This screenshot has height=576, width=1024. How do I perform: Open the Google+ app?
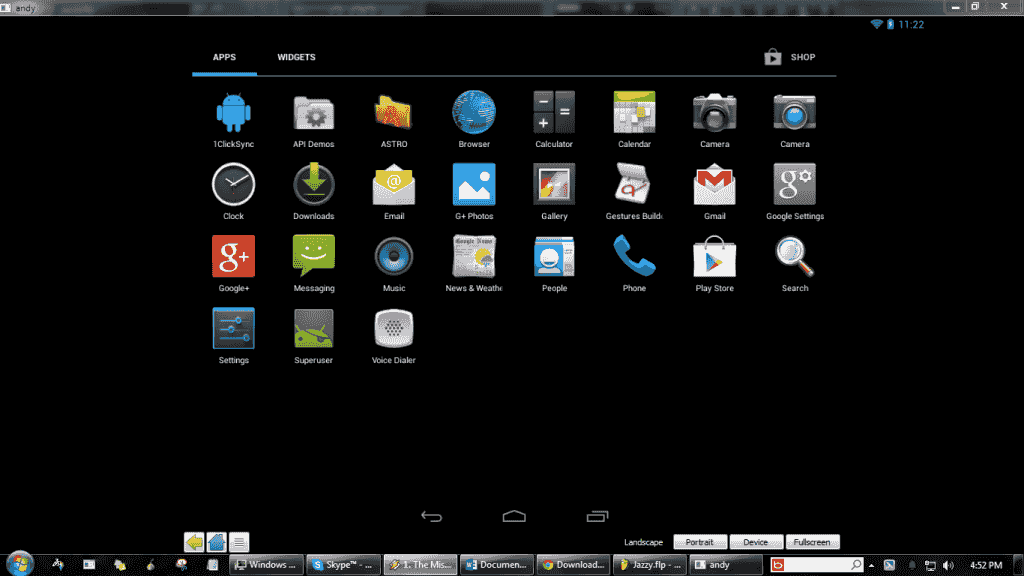tap(233, 258)
